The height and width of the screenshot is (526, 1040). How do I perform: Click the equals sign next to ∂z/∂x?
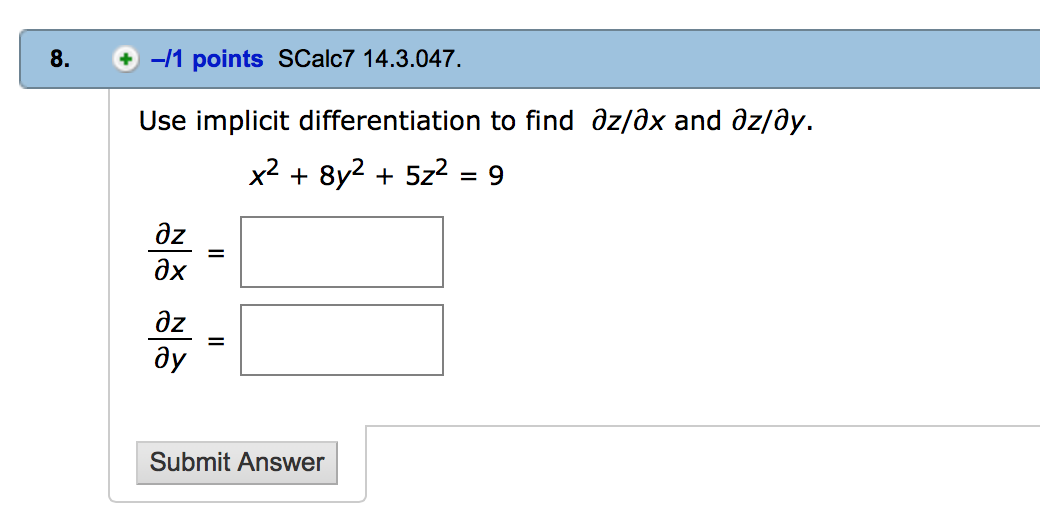pyautogui.click(x=216, y=253)
